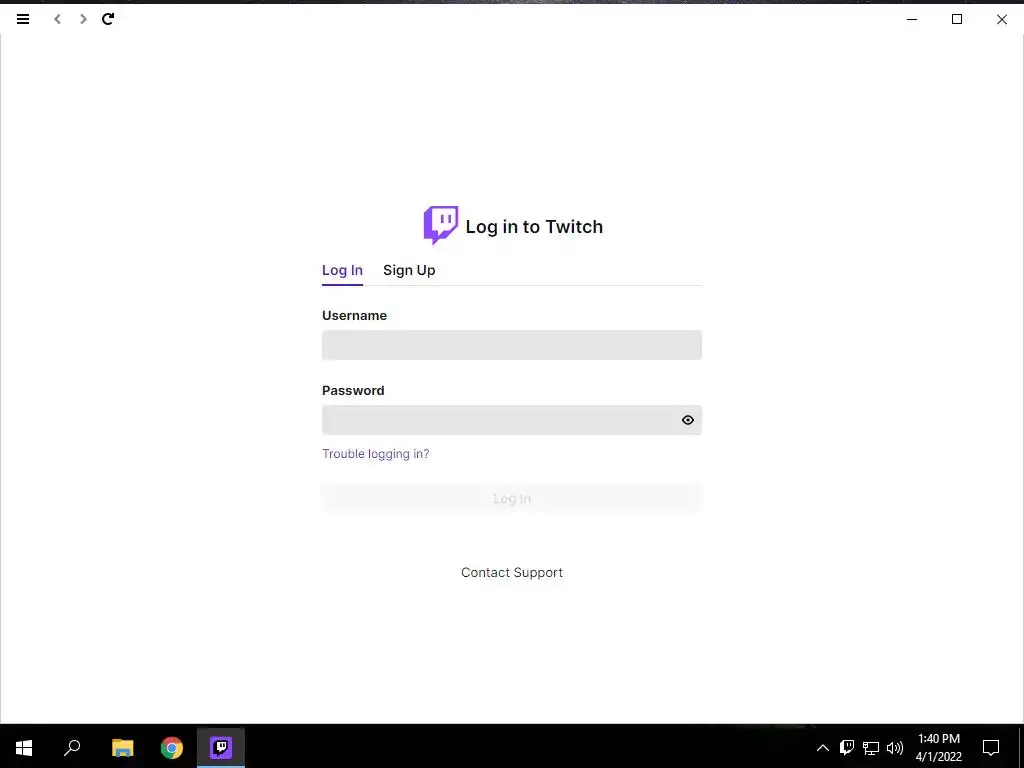Open the Contact Support link
Image resolution: width=1024 pixels, height=768 pixels.
(512, 573)
